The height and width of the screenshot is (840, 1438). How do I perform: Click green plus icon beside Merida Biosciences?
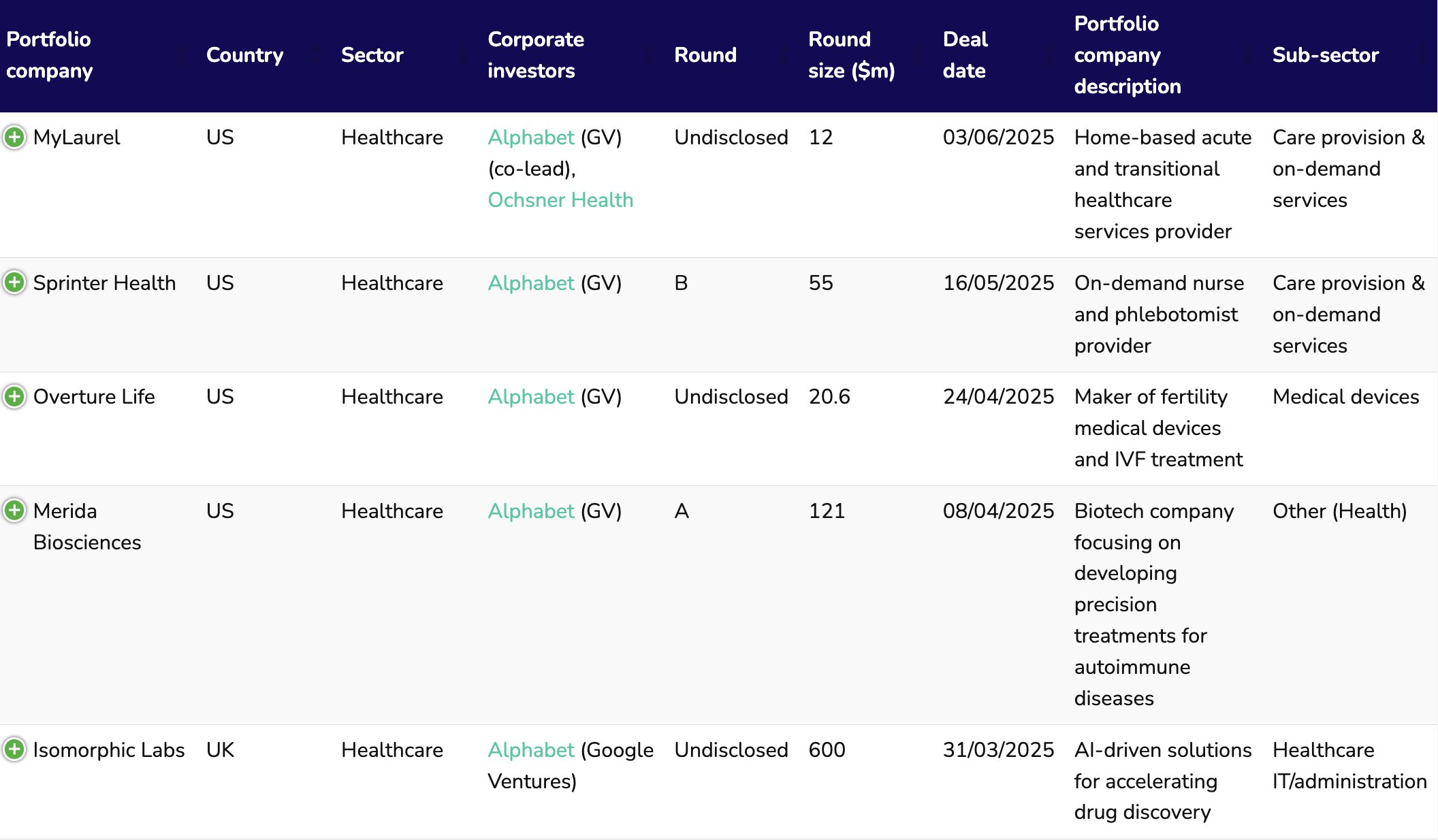(x=14, y=510)
